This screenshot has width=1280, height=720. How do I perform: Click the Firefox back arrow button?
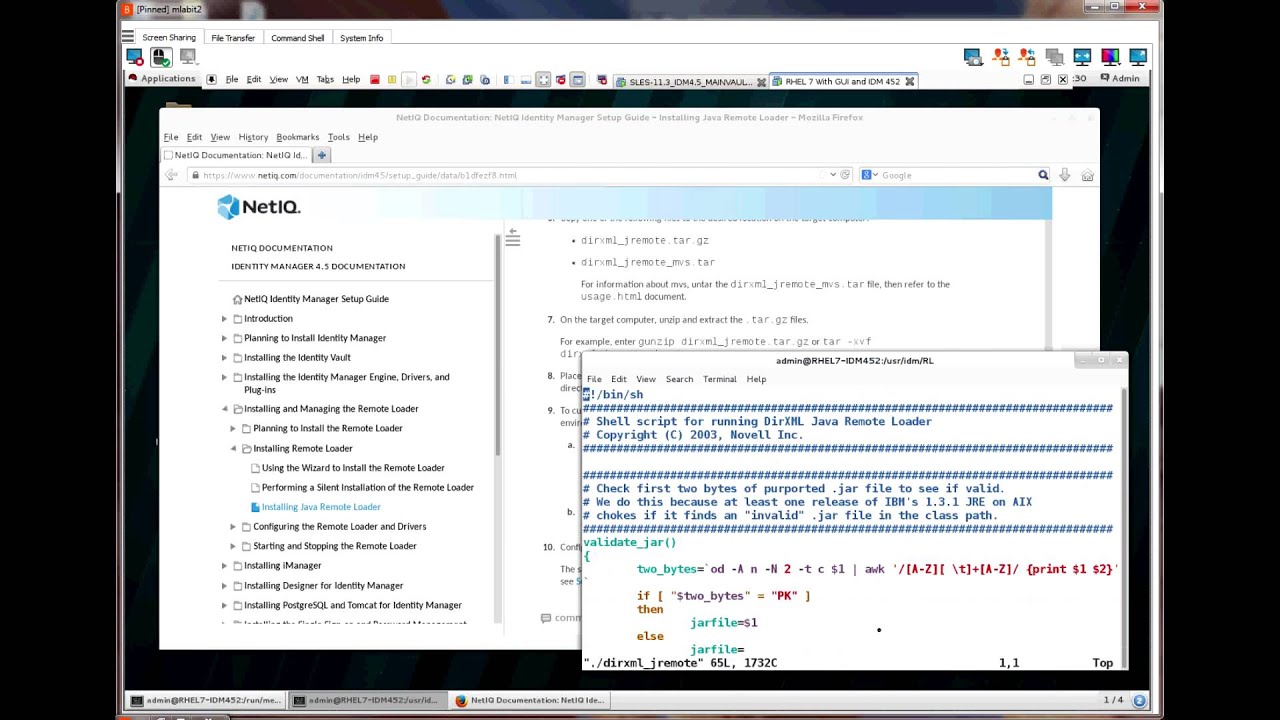click(171, 175)
